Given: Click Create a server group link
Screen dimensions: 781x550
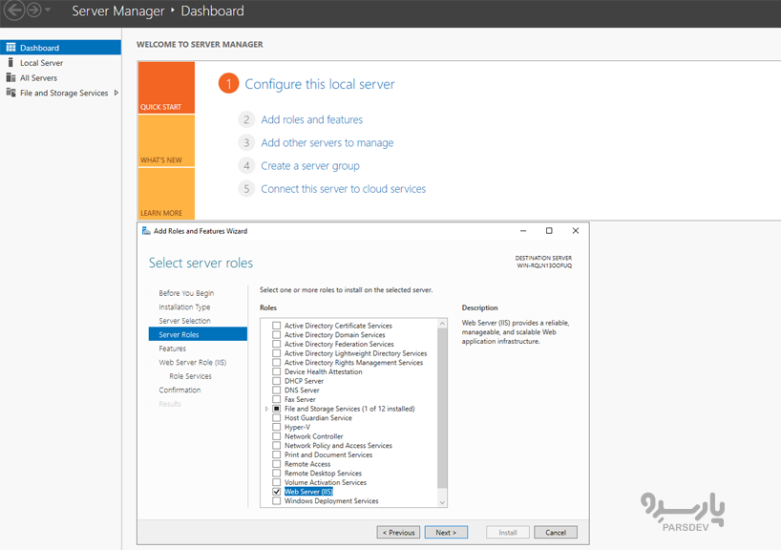Looking at the screenshot, I should click(310, 166).
